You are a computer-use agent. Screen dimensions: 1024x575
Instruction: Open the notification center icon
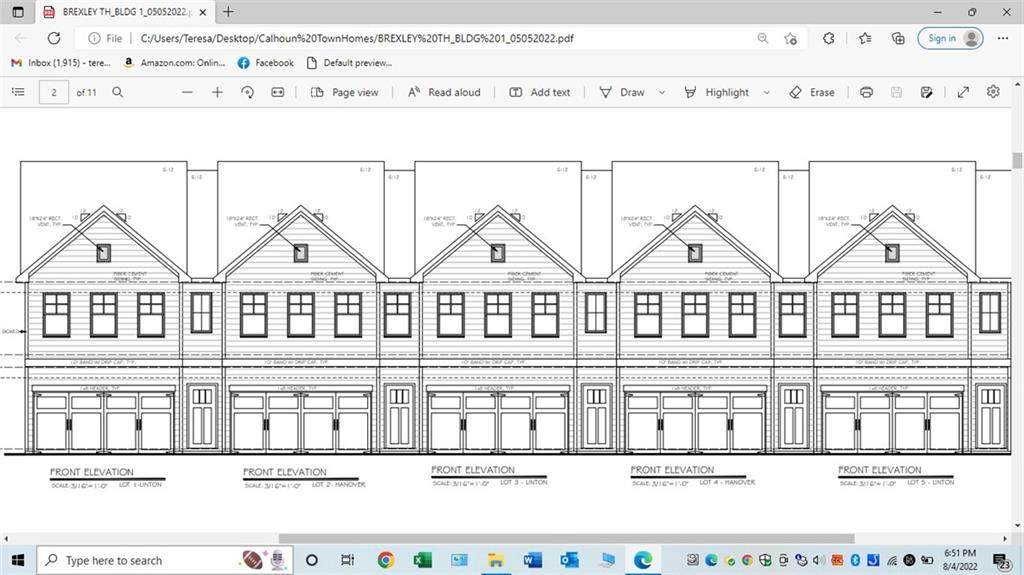point(1001,560)
